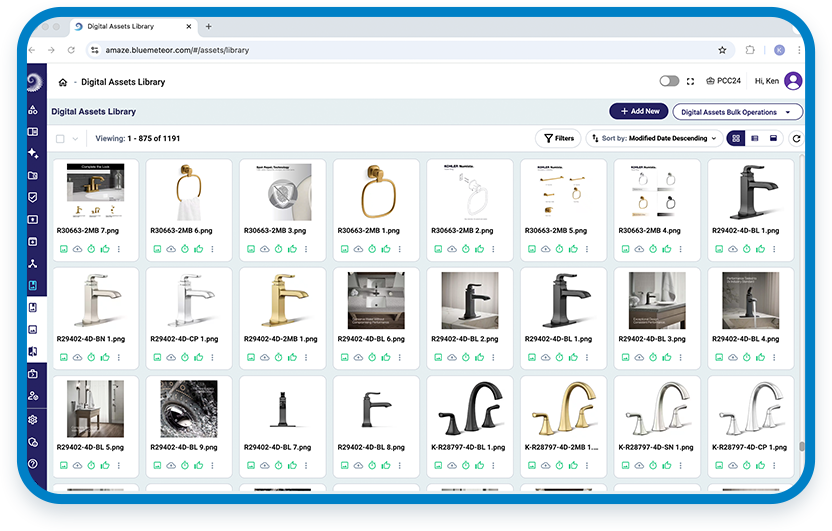Click the file name R29402-4D-BL 3.png

coord(652,339)
